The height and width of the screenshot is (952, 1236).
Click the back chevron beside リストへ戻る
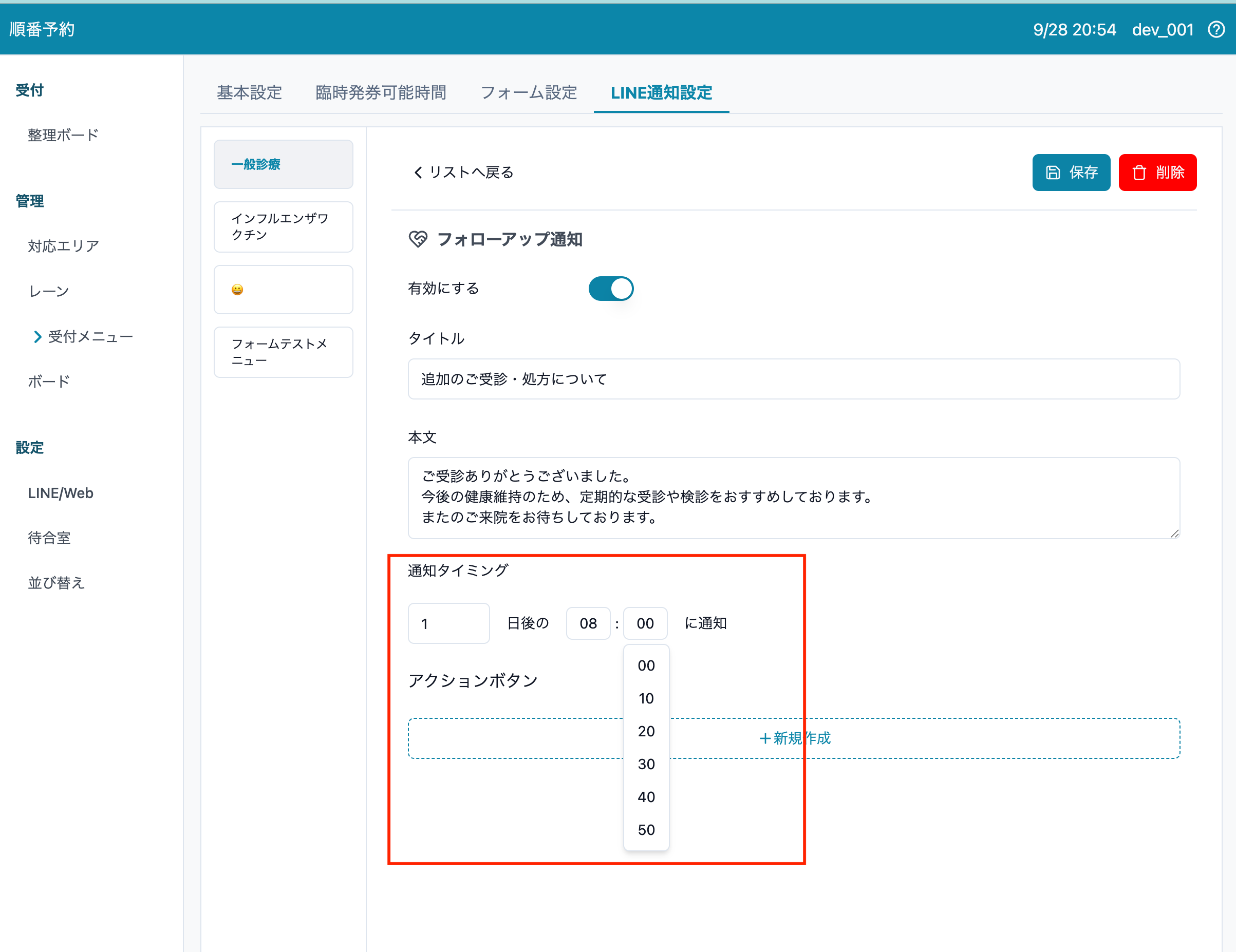pos(418,173)
